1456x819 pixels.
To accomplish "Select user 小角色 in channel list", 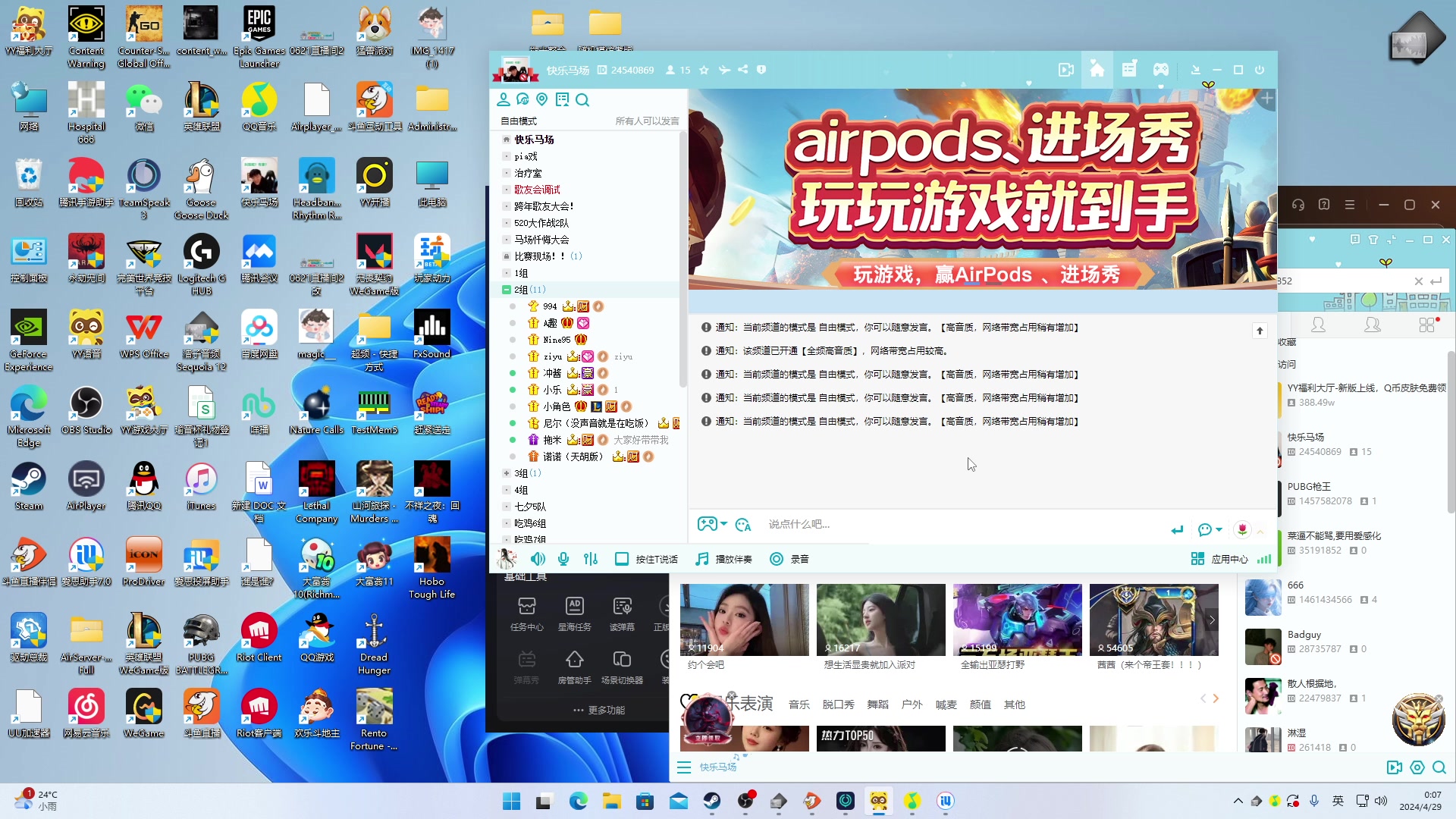I will (x=556, y=406).
